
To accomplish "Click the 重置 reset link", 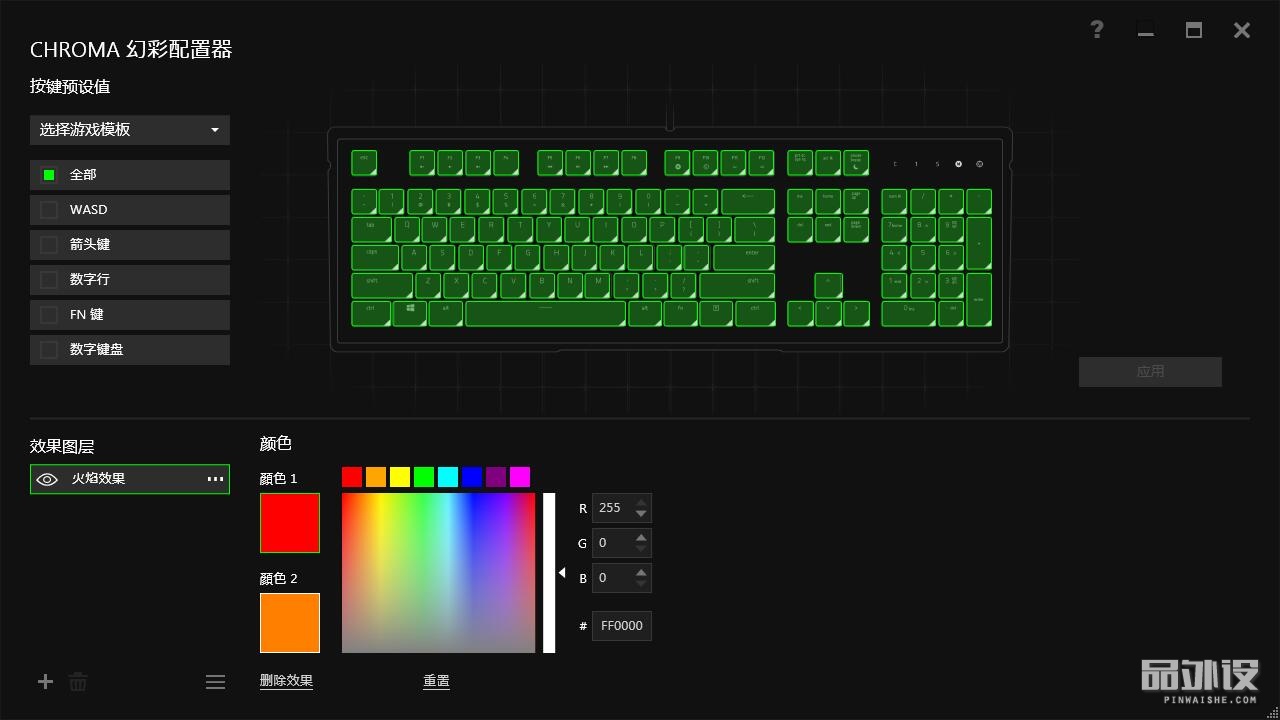I will tap(436, 681).
